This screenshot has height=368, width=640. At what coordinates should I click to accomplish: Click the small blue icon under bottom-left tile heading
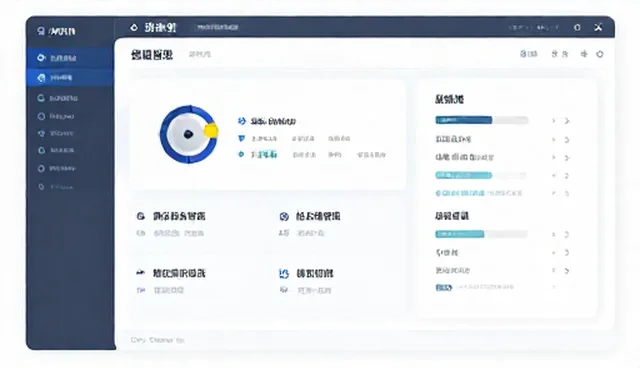pyautogui.click(x=141, y=290)
